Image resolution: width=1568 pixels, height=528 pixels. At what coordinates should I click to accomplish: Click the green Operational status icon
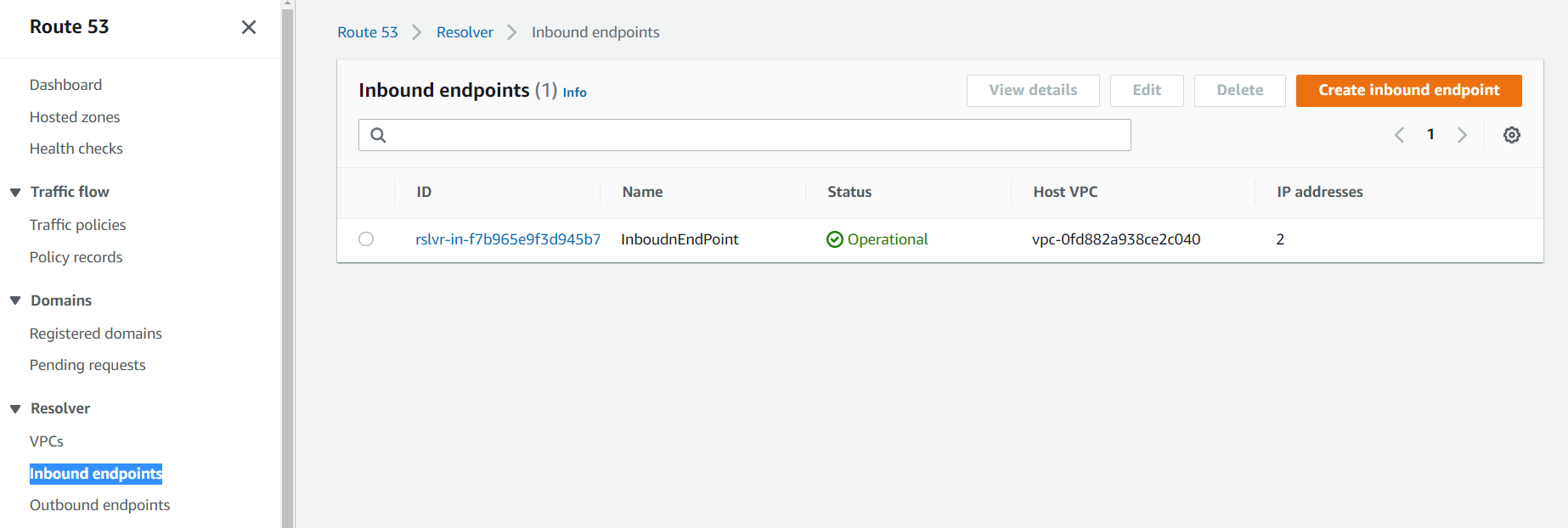pos(834,239)
